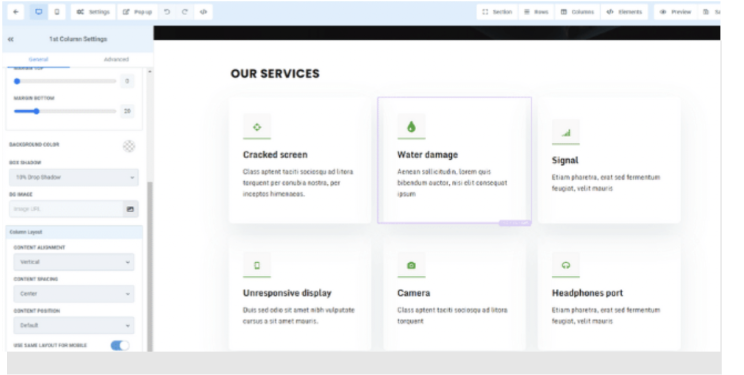744x375 pixels.
Task: Open the custom code editor icon
Action: [x=203, y=12]
